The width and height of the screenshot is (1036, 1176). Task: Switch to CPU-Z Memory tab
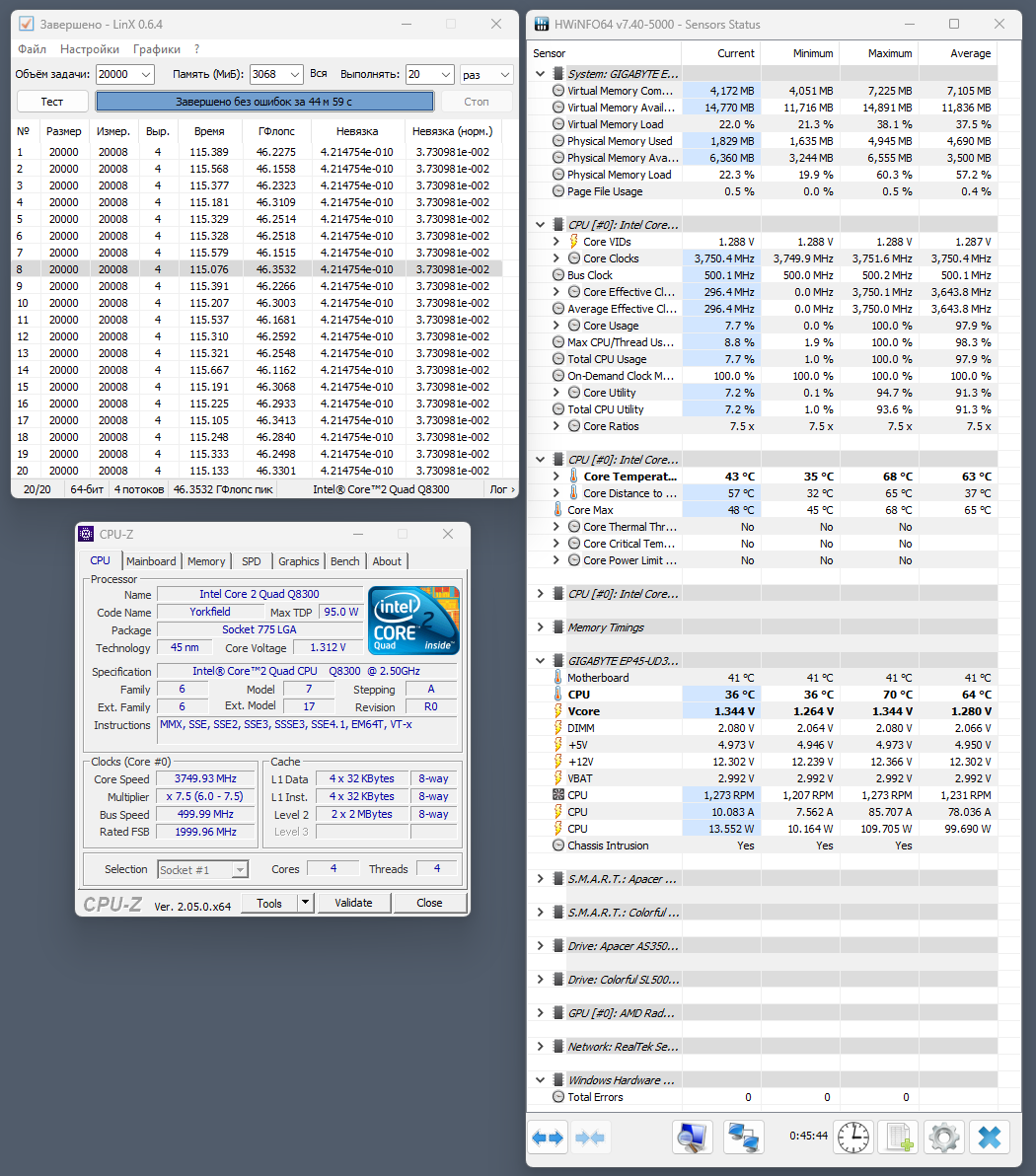tap(206, 561)
